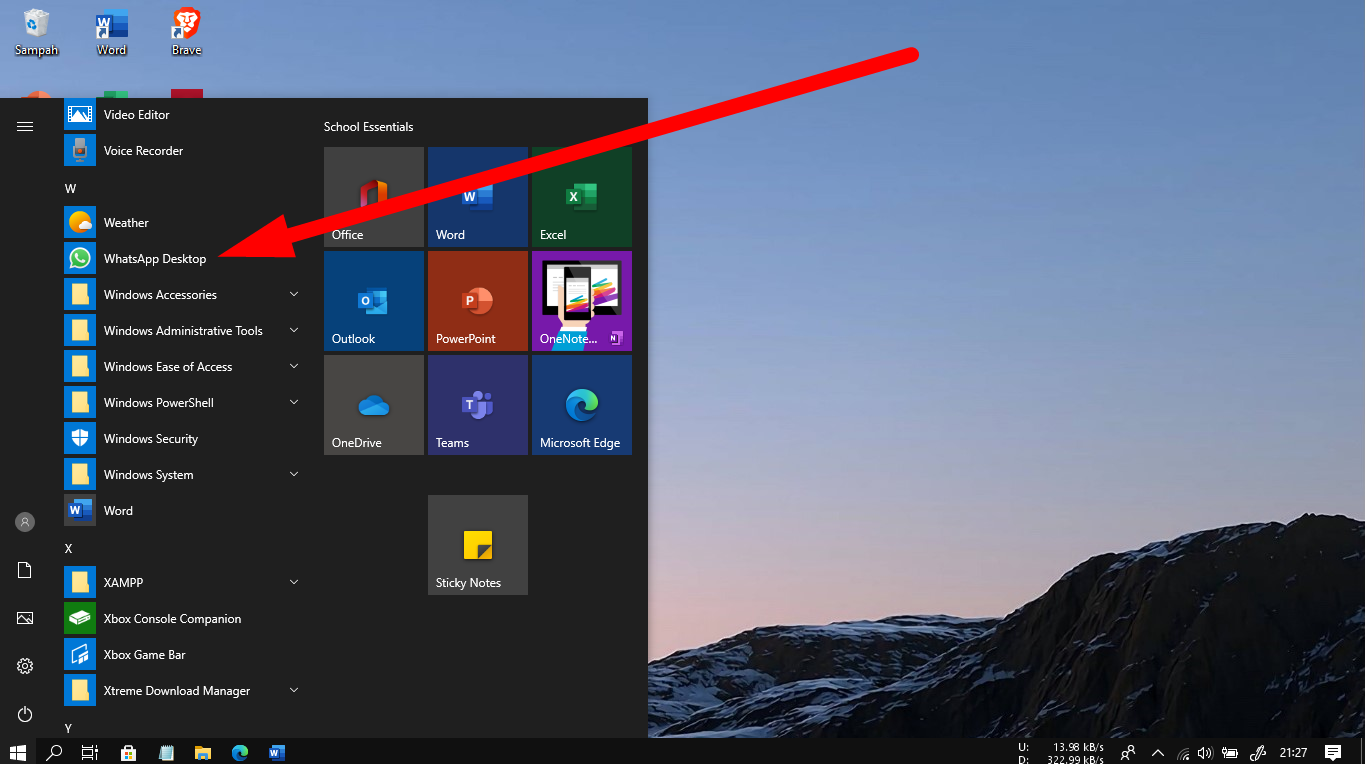Open the Sticky Notes tile
The width and height of the screenshot is (1365, 764).
click(x=478, y=545)
